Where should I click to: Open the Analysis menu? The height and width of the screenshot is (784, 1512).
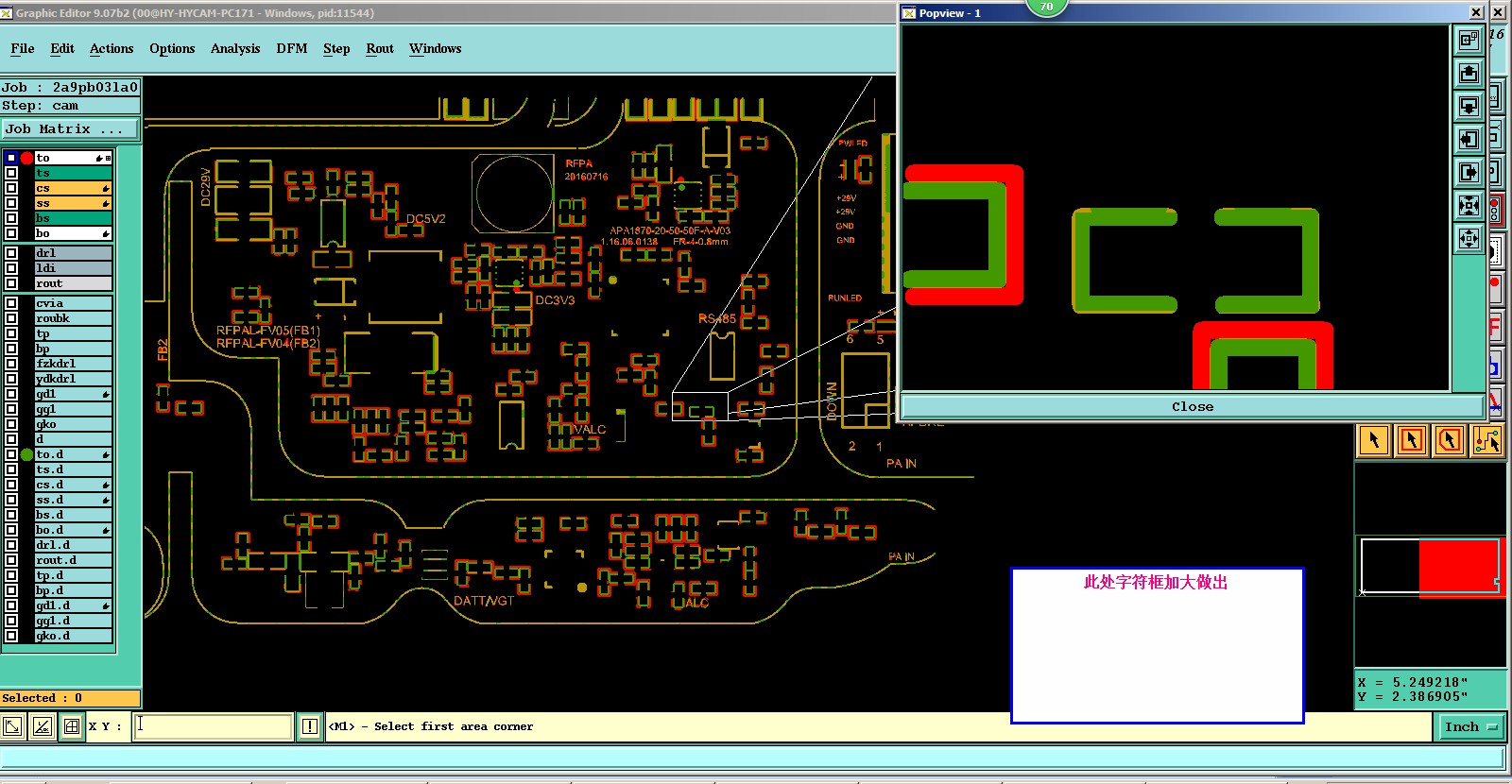pyautogui.click(x=235, y=48)
